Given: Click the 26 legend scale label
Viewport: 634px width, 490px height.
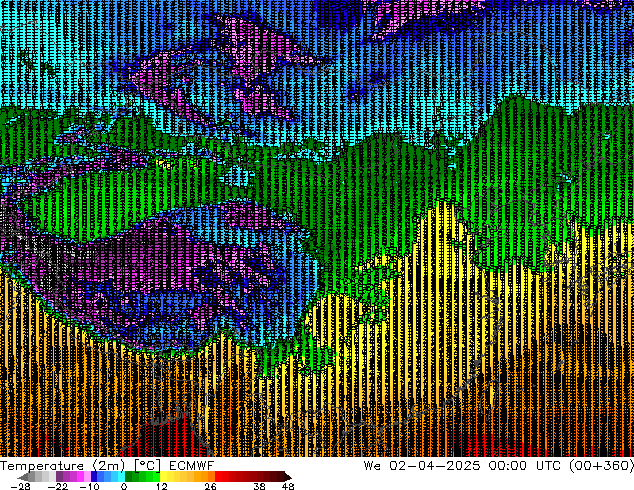Looking at the screenshot, I should click(210, 486).
